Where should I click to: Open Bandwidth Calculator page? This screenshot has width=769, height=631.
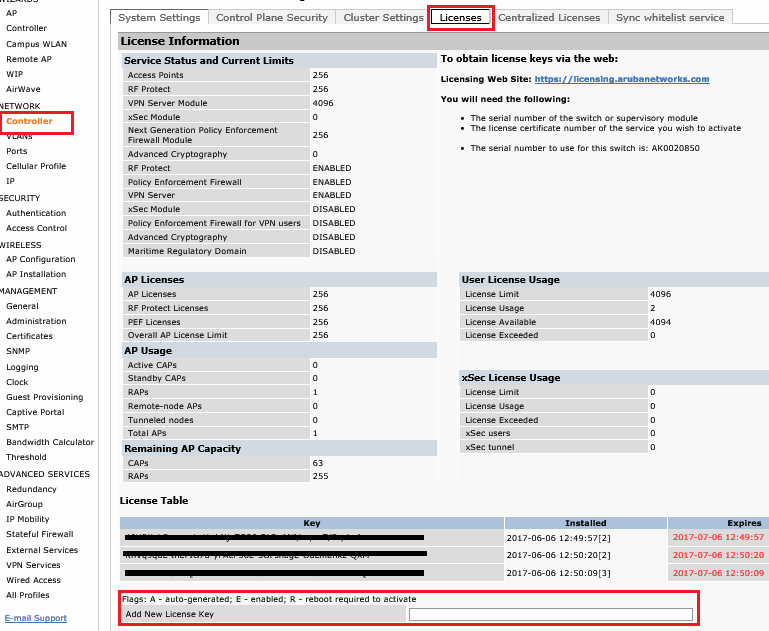(x=50, y=442)
